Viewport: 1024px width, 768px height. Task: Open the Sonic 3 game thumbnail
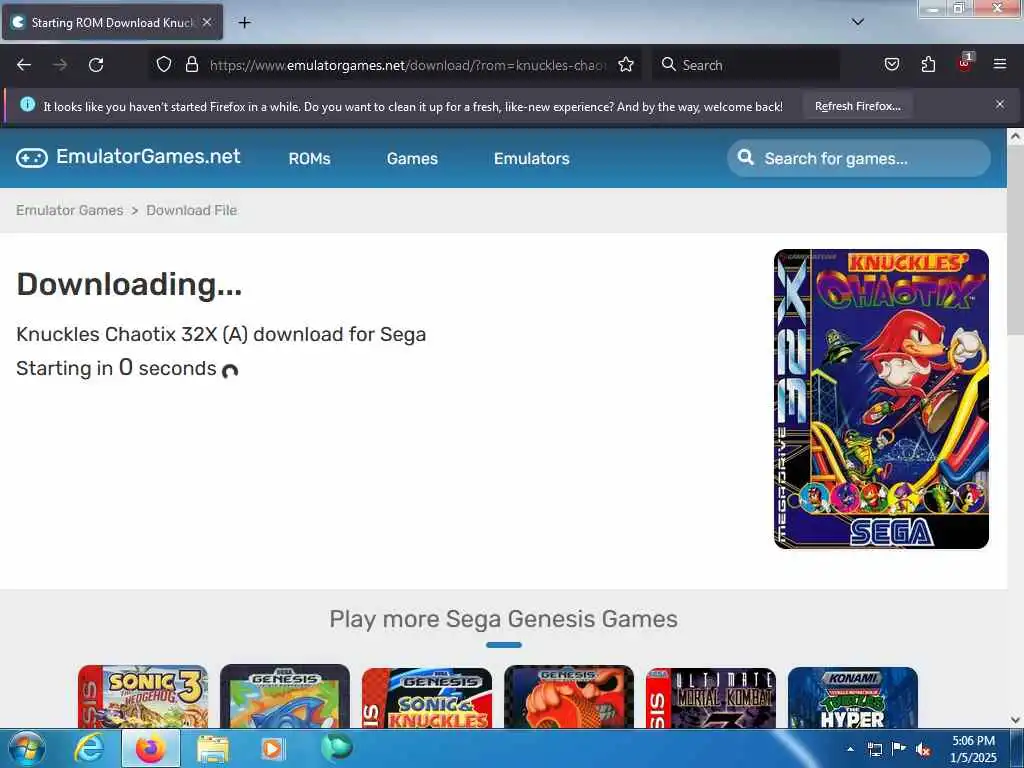(x=143, y=696)
